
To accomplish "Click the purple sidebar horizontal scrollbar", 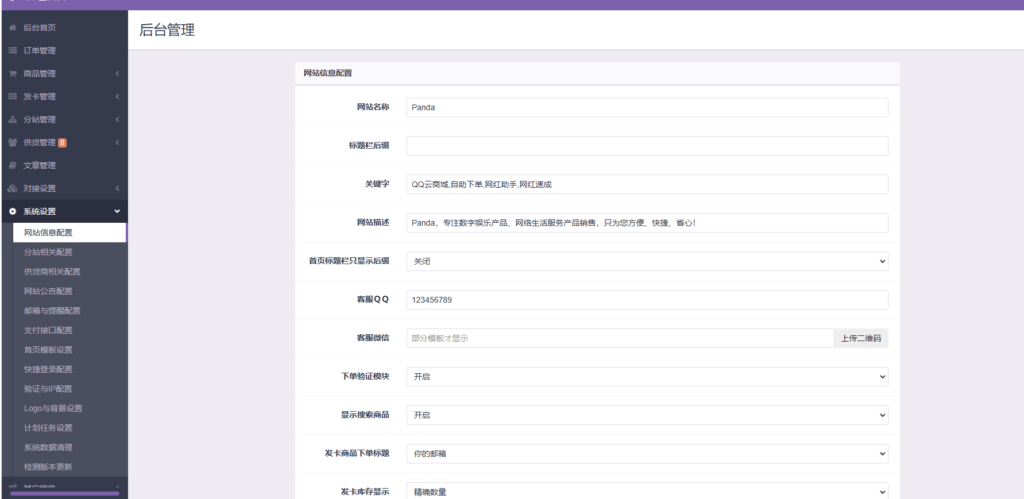I will coord(65,494).
